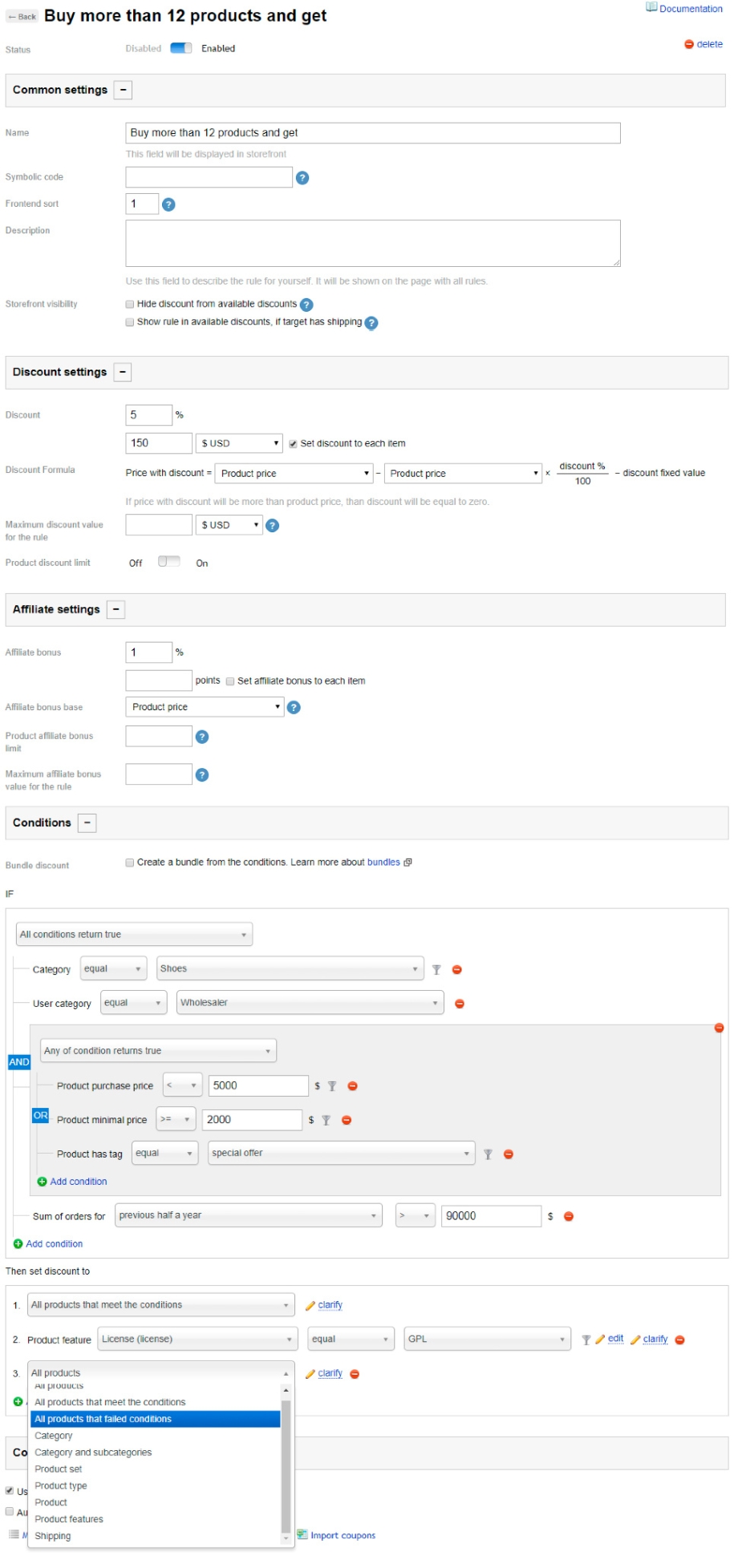The image size is (738, 1568).
Task: Click help icon next to Symbolic code field
Action: [302, 178]
